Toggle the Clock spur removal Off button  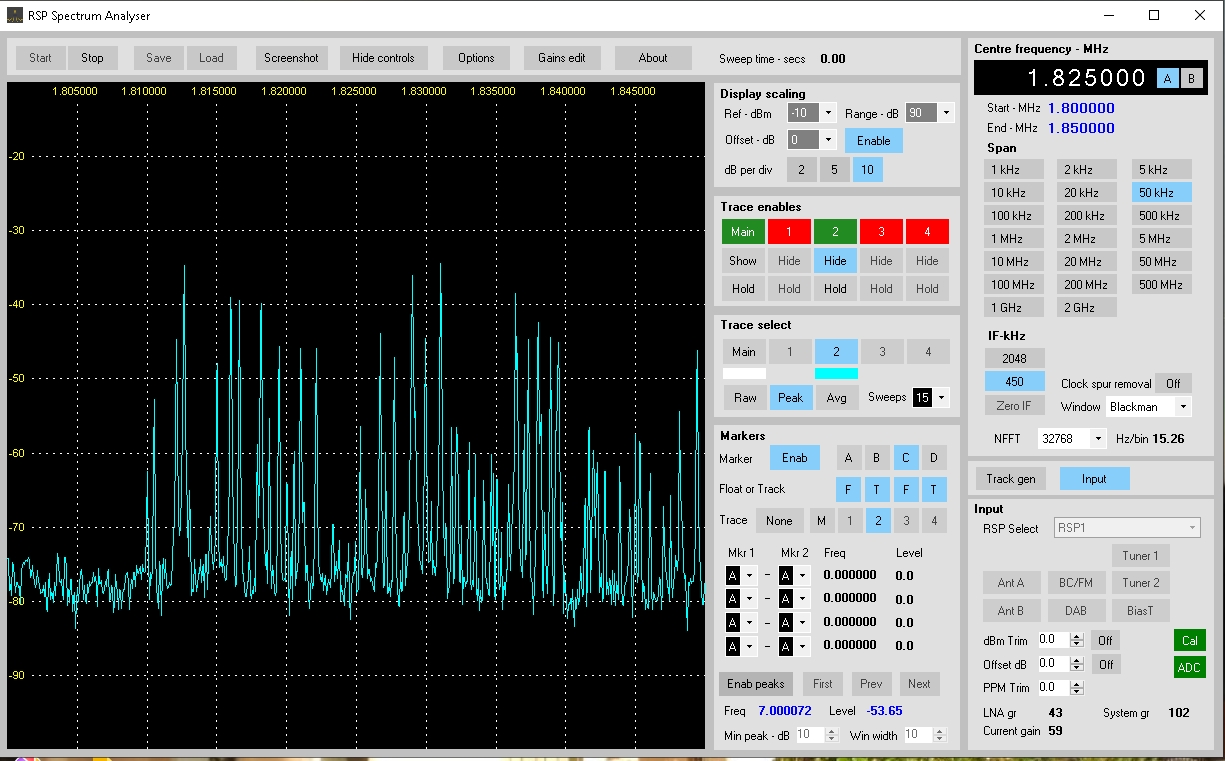click(x=1172, y=383)
